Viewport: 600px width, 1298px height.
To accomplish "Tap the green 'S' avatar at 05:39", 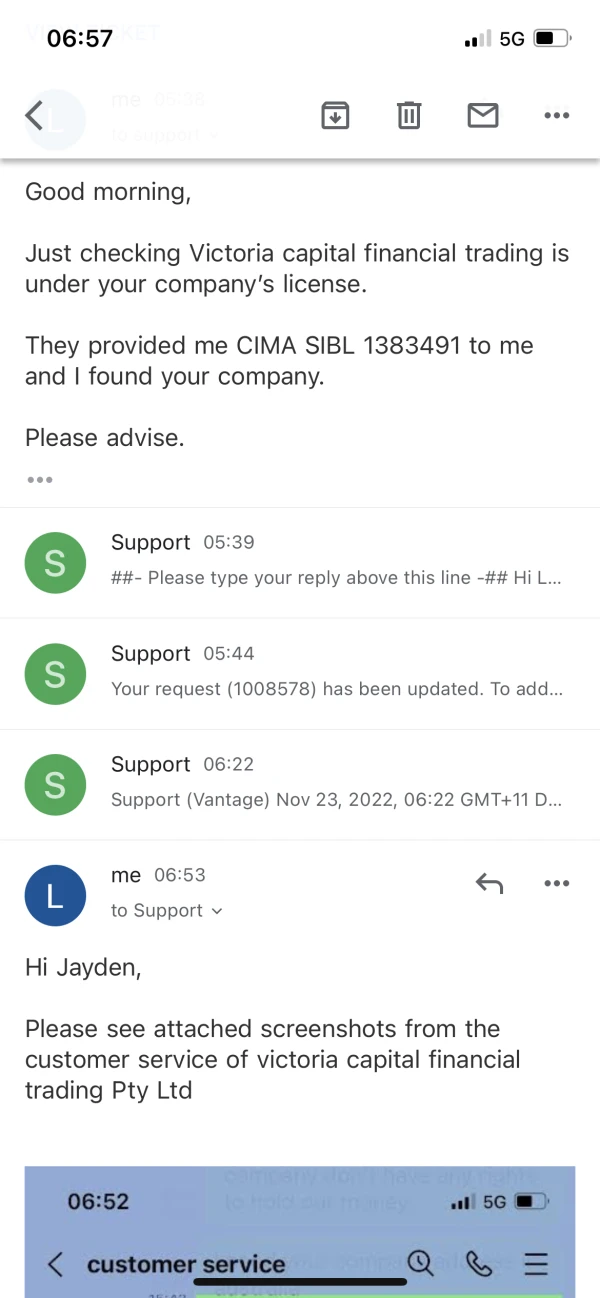I will [55, 563].
